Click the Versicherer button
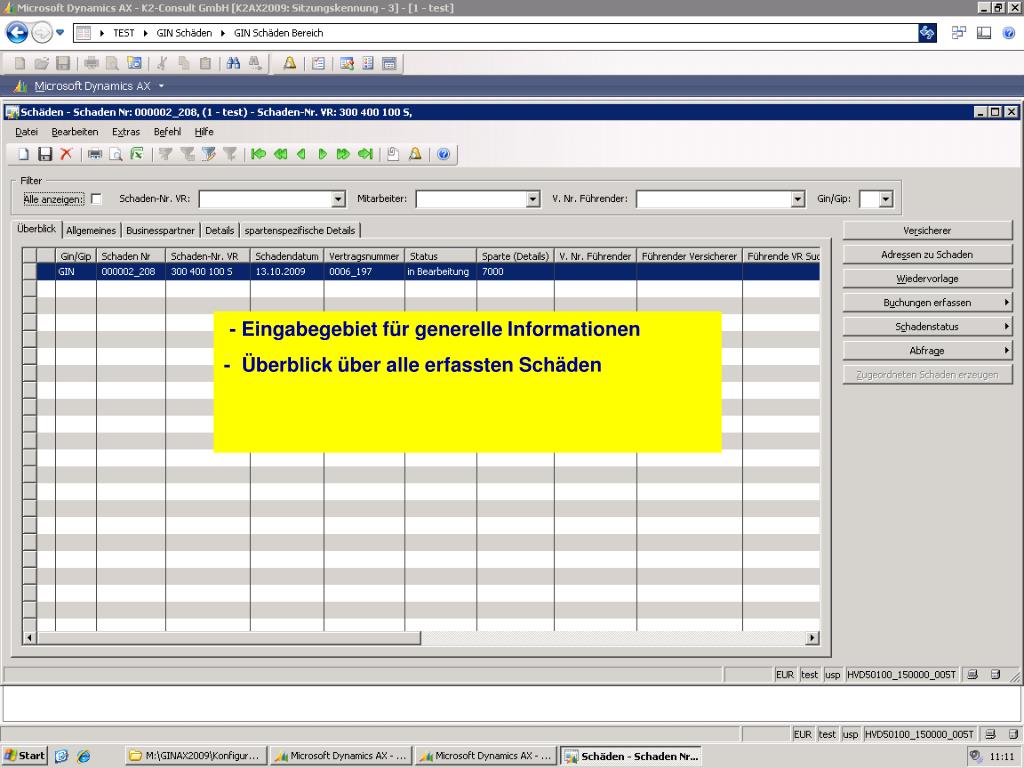Viewport: 1024px width, 768px height. click(927, 231)
